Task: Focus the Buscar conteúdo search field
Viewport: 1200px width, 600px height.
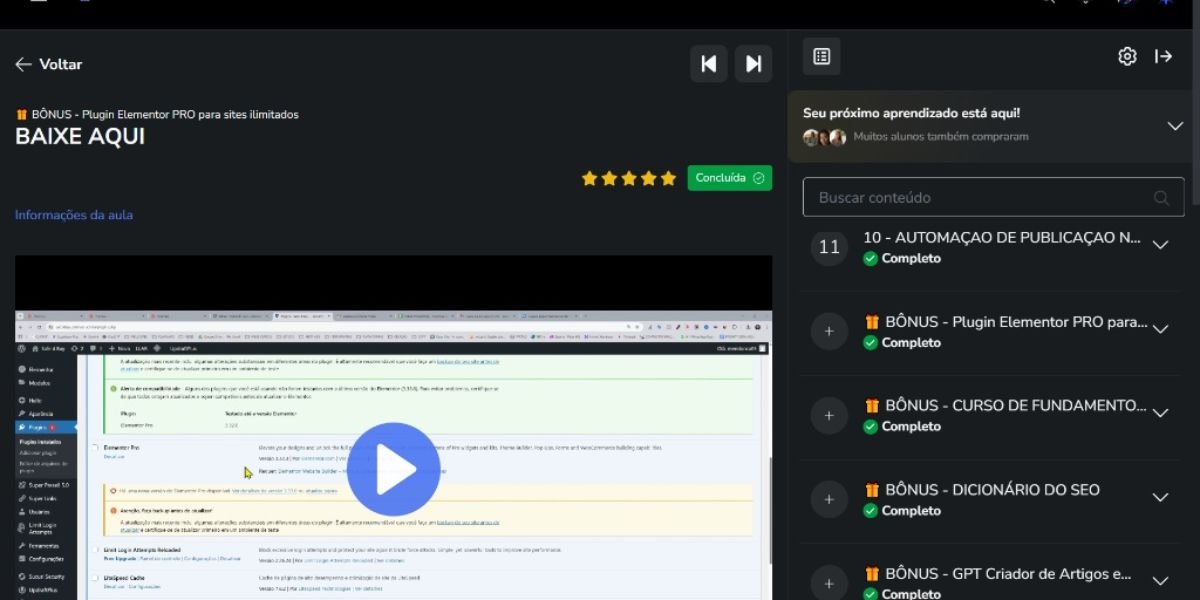Action: point(993,197)
